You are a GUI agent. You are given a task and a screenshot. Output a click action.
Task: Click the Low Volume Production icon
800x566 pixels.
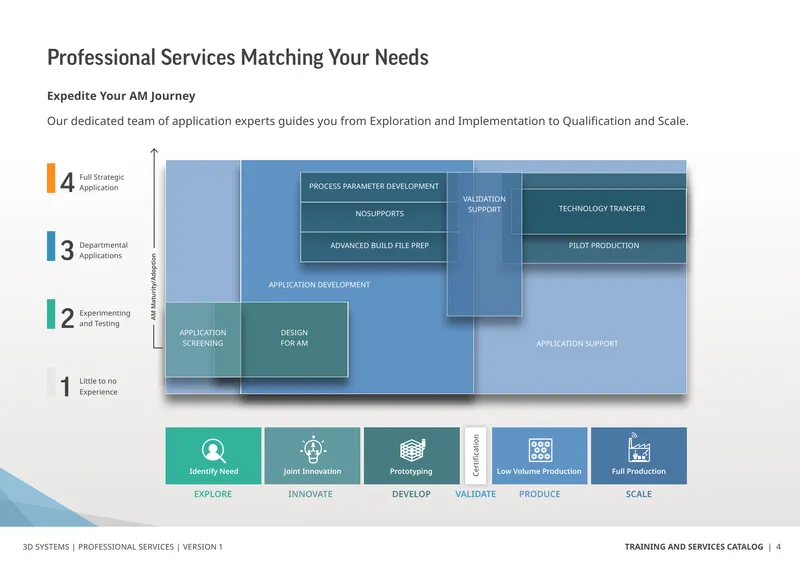pyautogui.click(x=540, y=450)
